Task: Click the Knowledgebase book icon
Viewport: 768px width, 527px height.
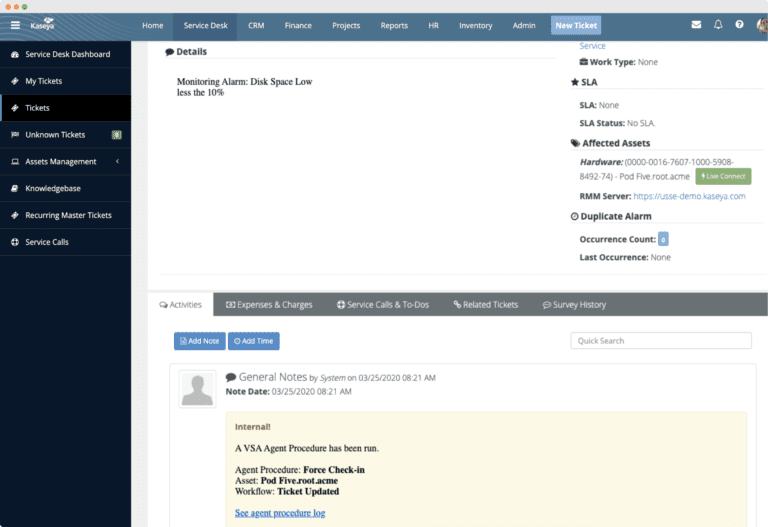Action: click(15, 189)
